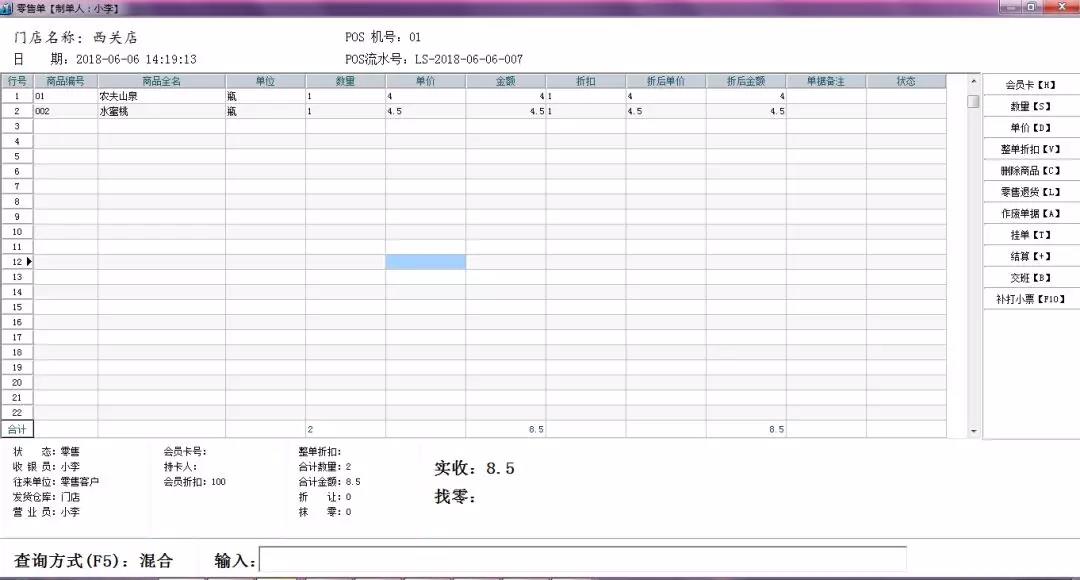The width and height of the screenshot is (1080, 580).
Task: Click the application icon in title bar
Action: tap(7, 8)
